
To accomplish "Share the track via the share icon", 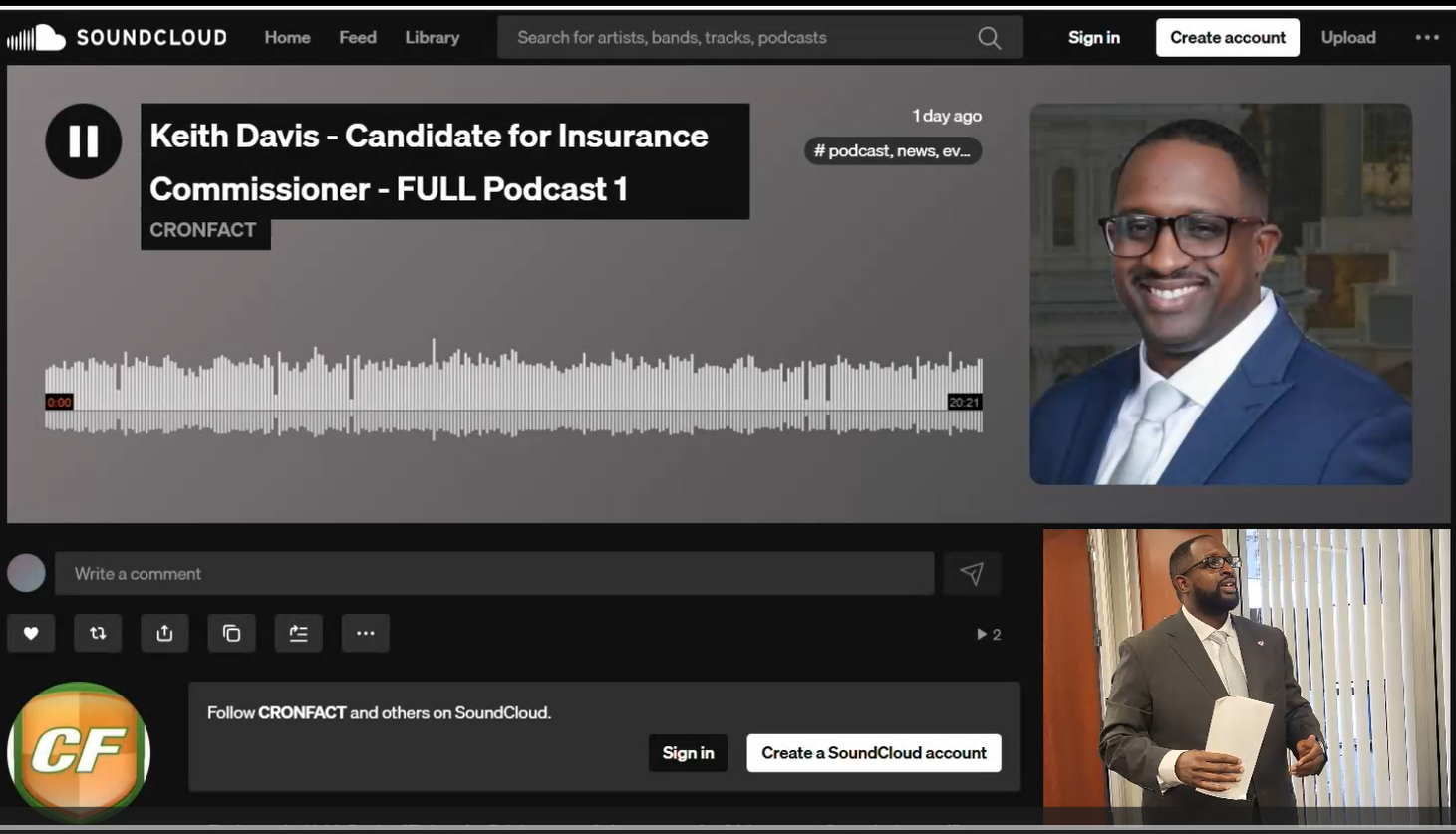I will click(164, 633).
